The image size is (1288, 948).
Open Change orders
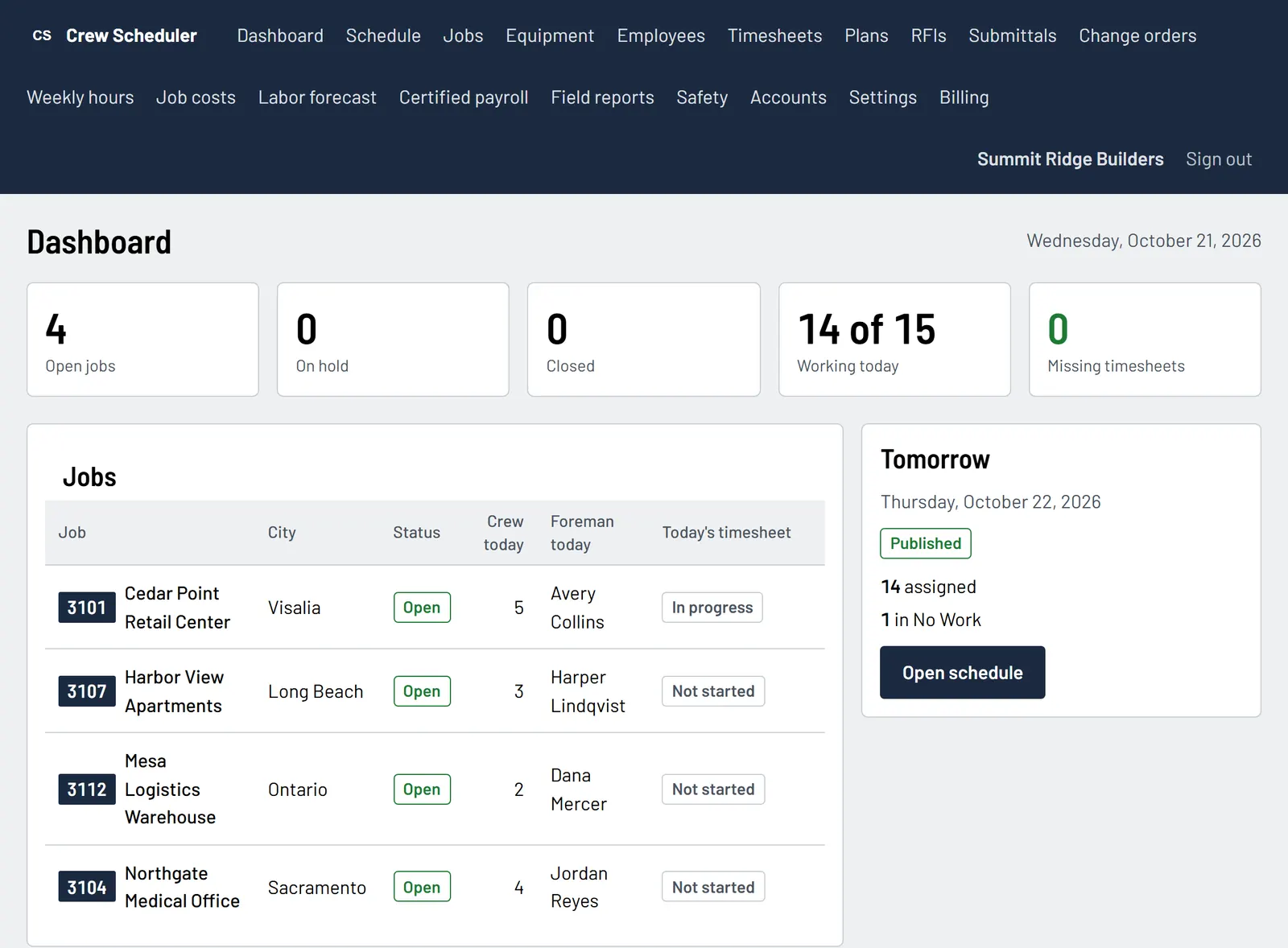click(x=1137, y=35)
